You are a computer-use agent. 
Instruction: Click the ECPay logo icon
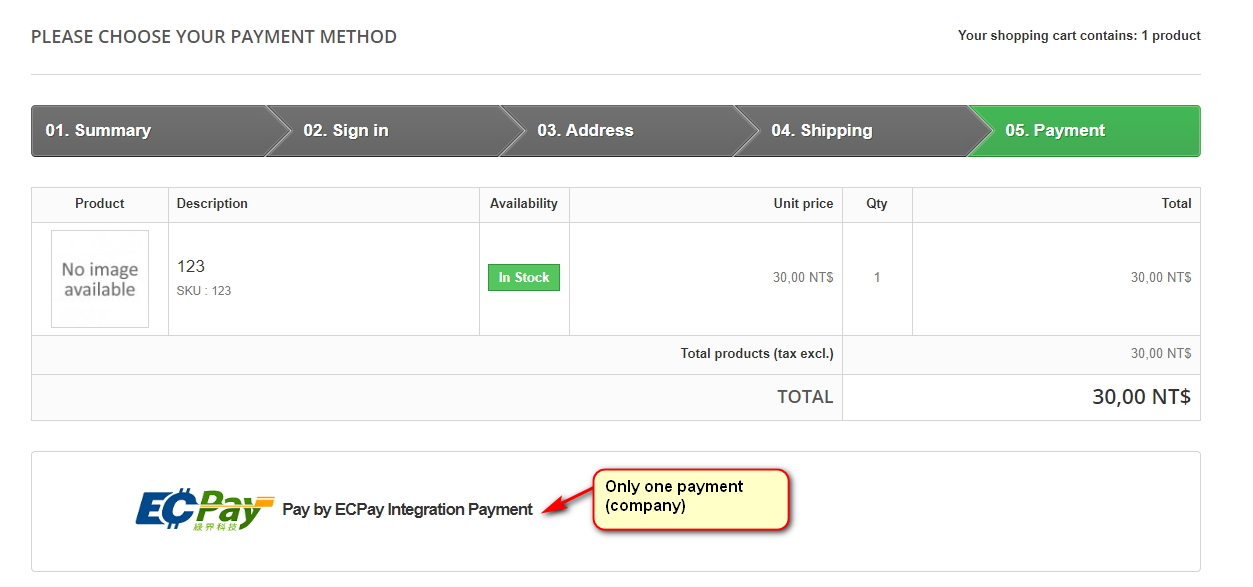tap(204, 509)
